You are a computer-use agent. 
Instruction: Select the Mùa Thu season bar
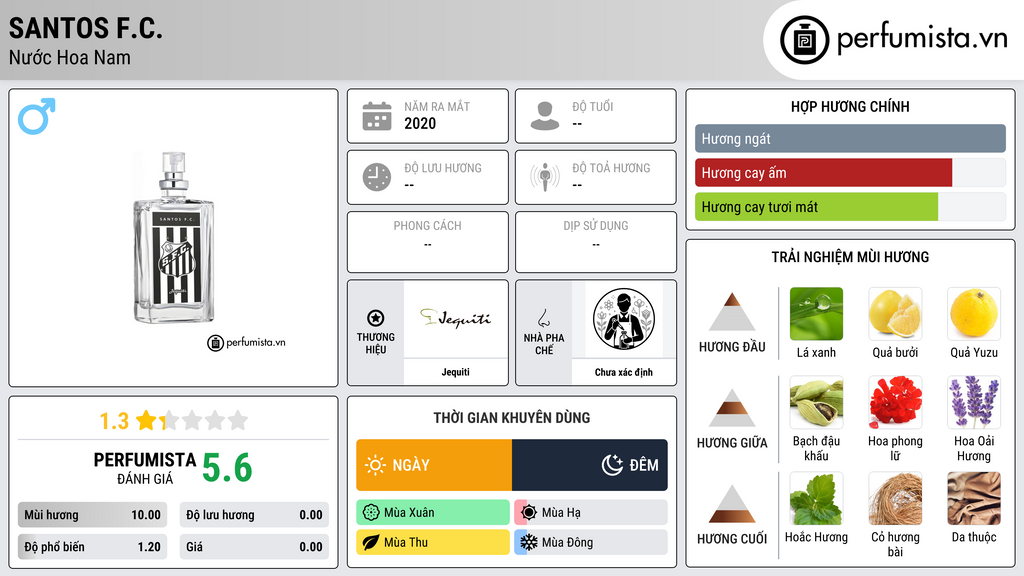click(x=433, y=542)
